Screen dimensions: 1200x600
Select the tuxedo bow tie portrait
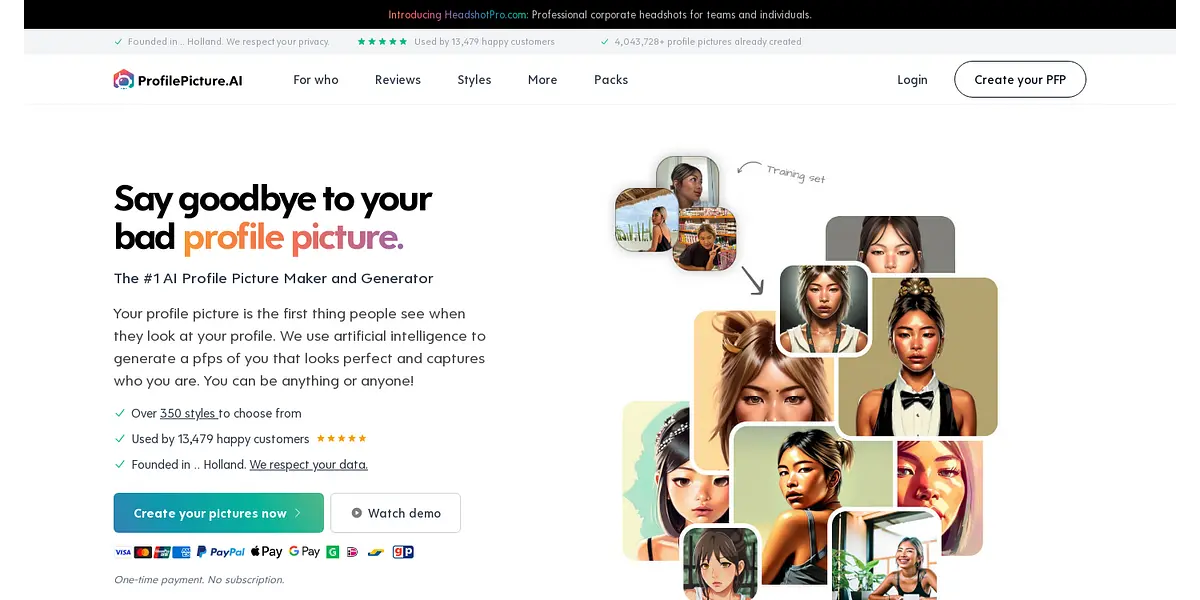[x=918, y=358]
